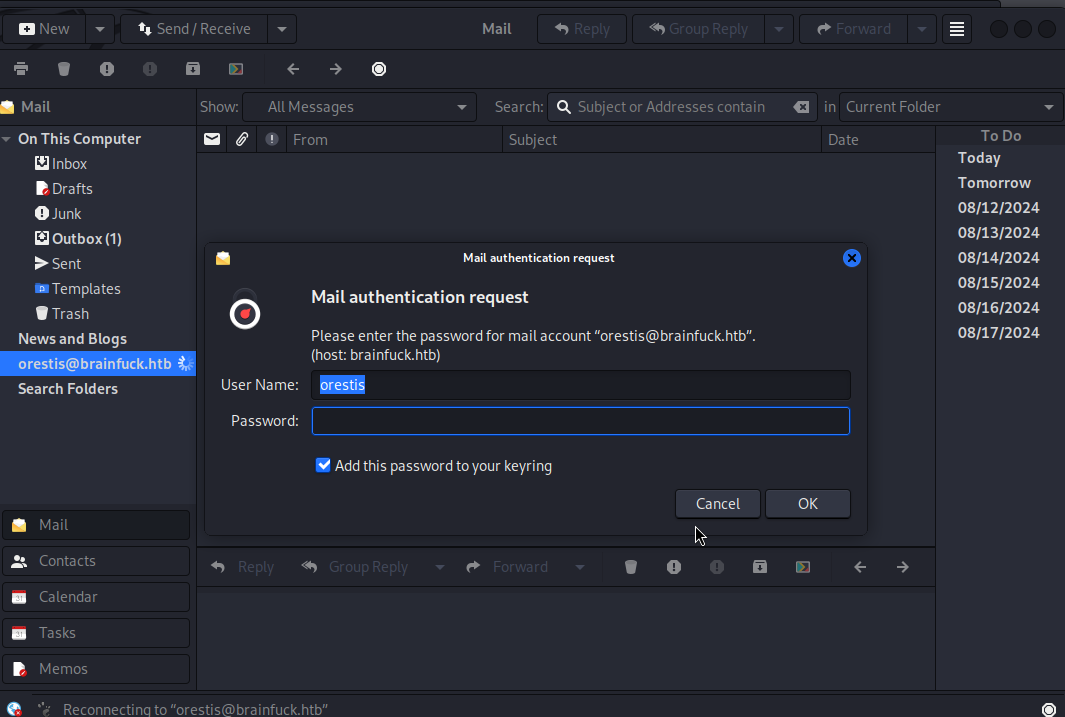Click the print icon in the toolbar

click(21, 69)
